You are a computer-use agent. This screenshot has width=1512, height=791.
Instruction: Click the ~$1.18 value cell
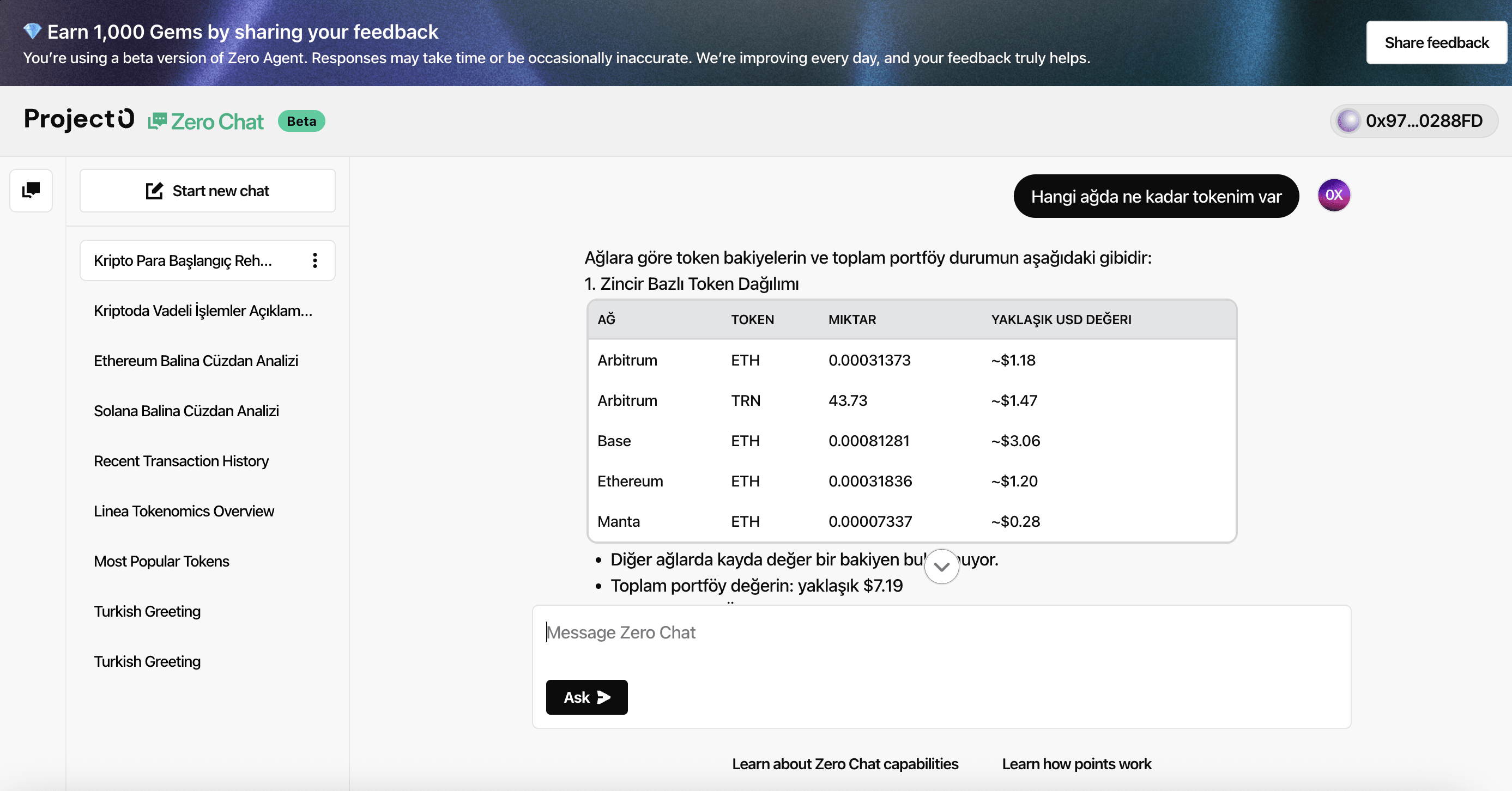[1013, 360]
